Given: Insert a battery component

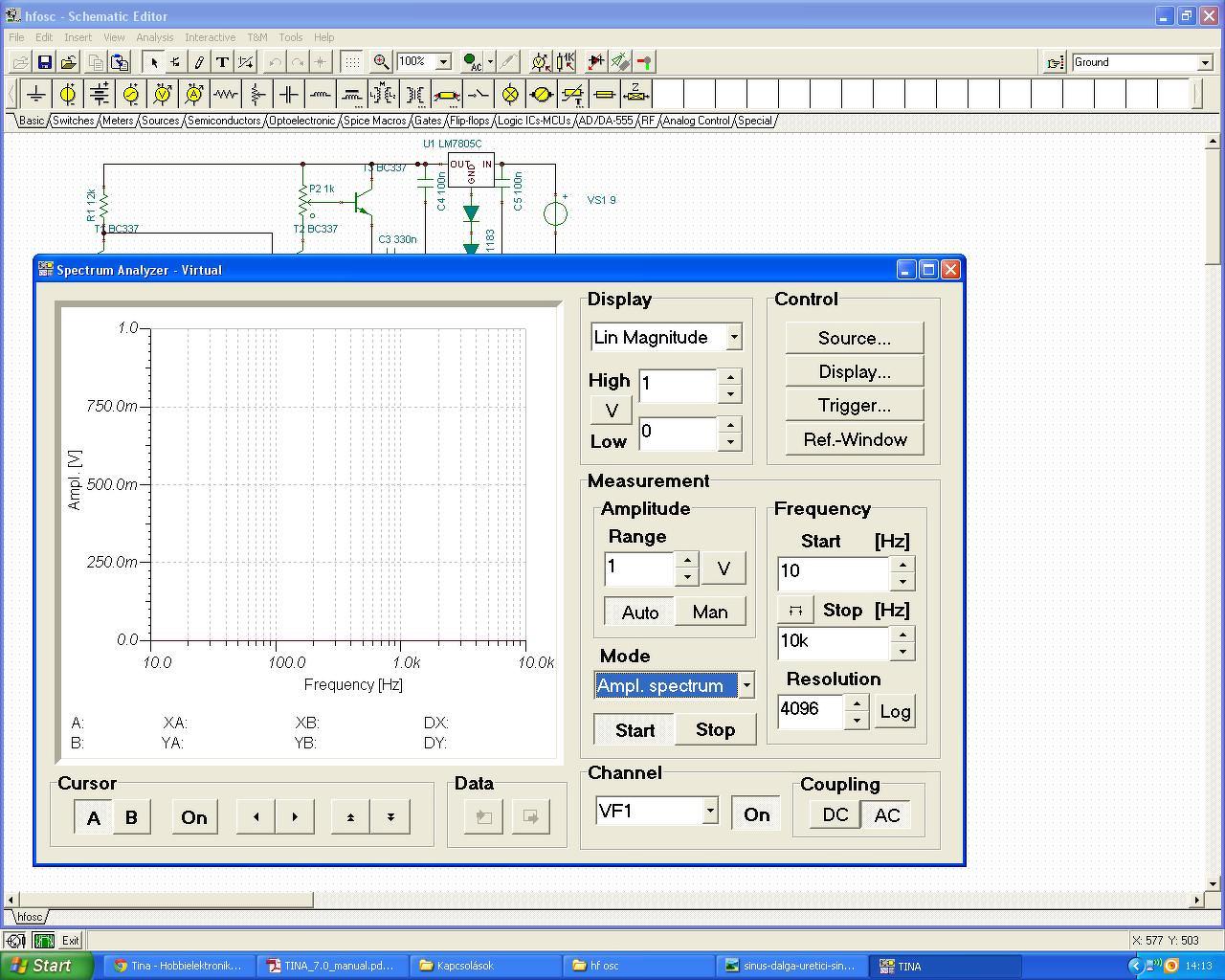Looking at the screenshot, I should (x=100, y=94).
